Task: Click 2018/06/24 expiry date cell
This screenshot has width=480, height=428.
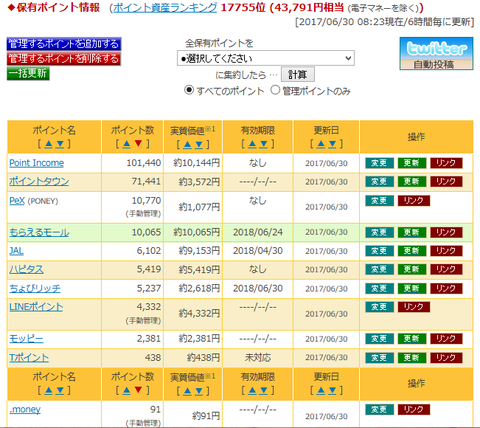Action: click(258, 232)
